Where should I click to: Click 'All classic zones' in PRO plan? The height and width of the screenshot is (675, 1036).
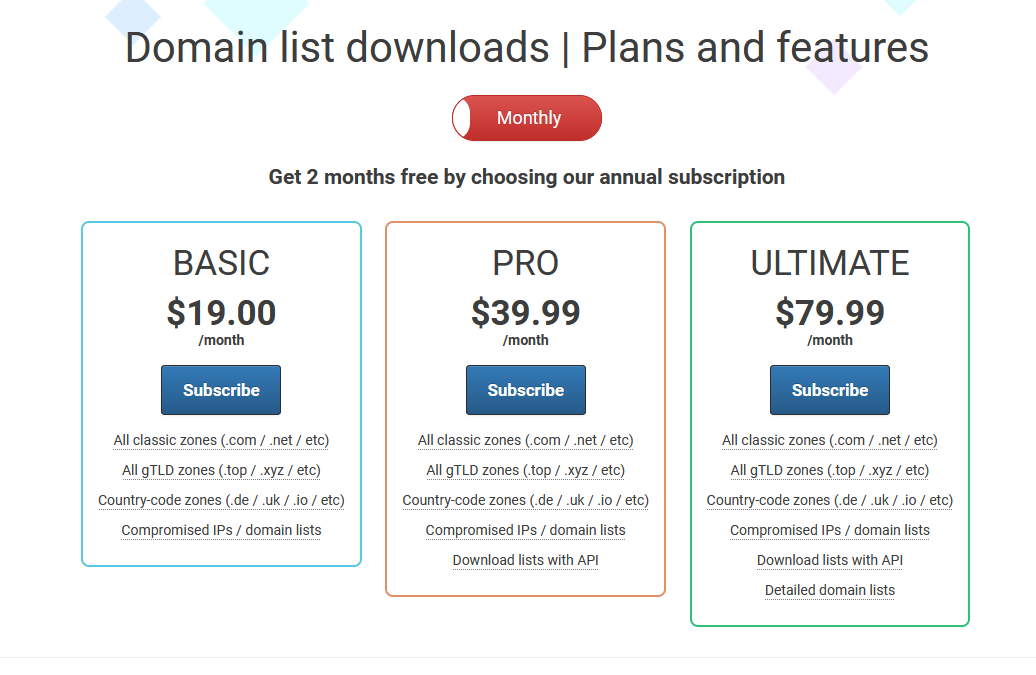[x=525, y=440]
